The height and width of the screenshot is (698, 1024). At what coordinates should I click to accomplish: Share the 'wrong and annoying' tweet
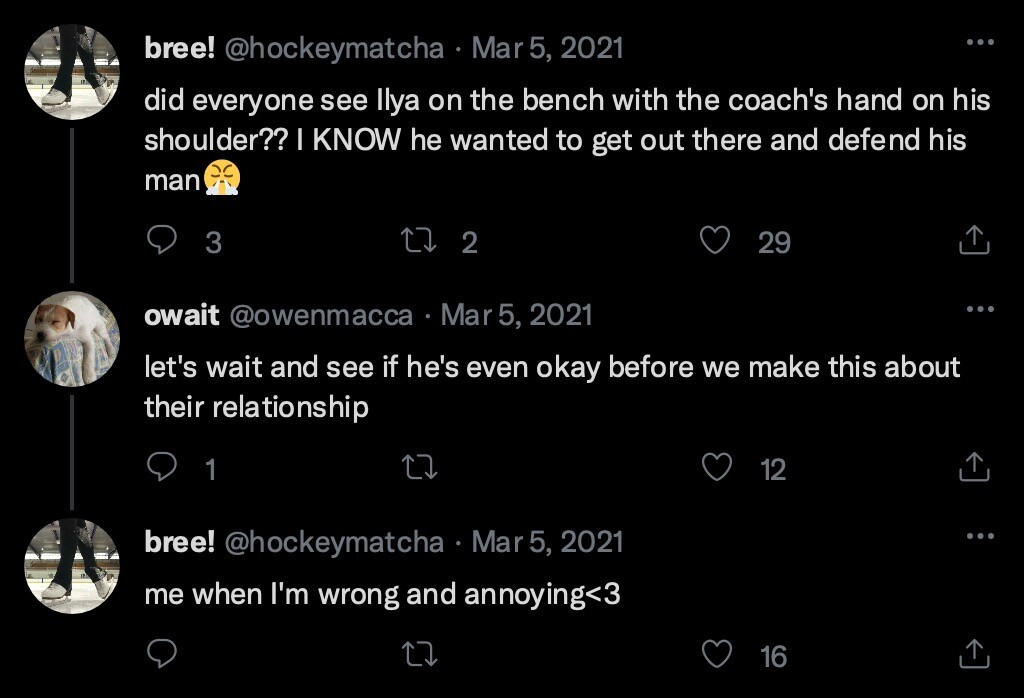pyautogui.click(x=974, y=655)
